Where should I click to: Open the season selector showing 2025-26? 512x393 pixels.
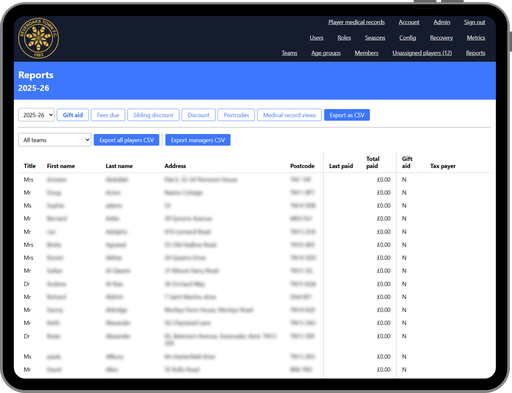pyautogui.click(x=36, y=115)
